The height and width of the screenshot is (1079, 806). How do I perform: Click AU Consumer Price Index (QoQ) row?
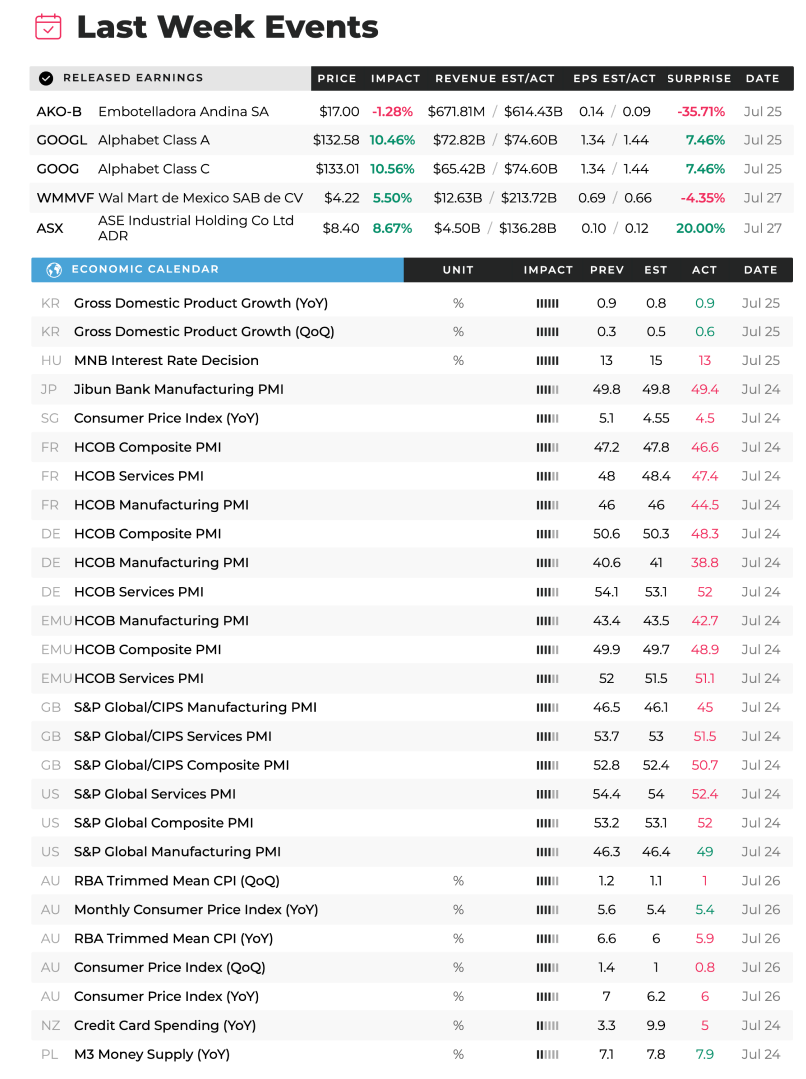[412, 968]
